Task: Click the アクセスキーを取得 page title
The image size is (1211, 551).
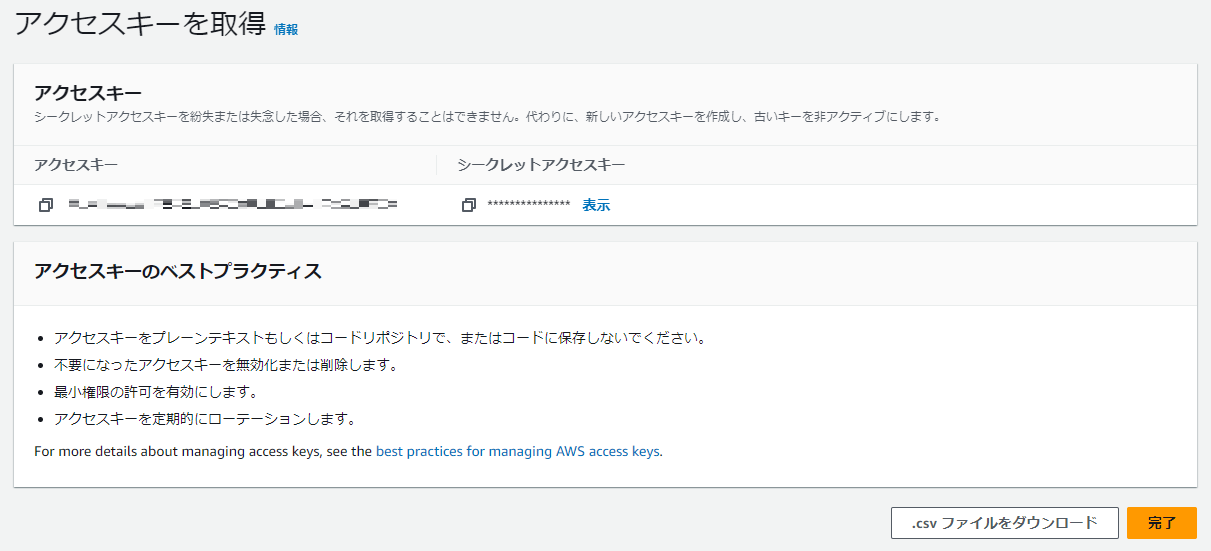Action: (140, 25)
